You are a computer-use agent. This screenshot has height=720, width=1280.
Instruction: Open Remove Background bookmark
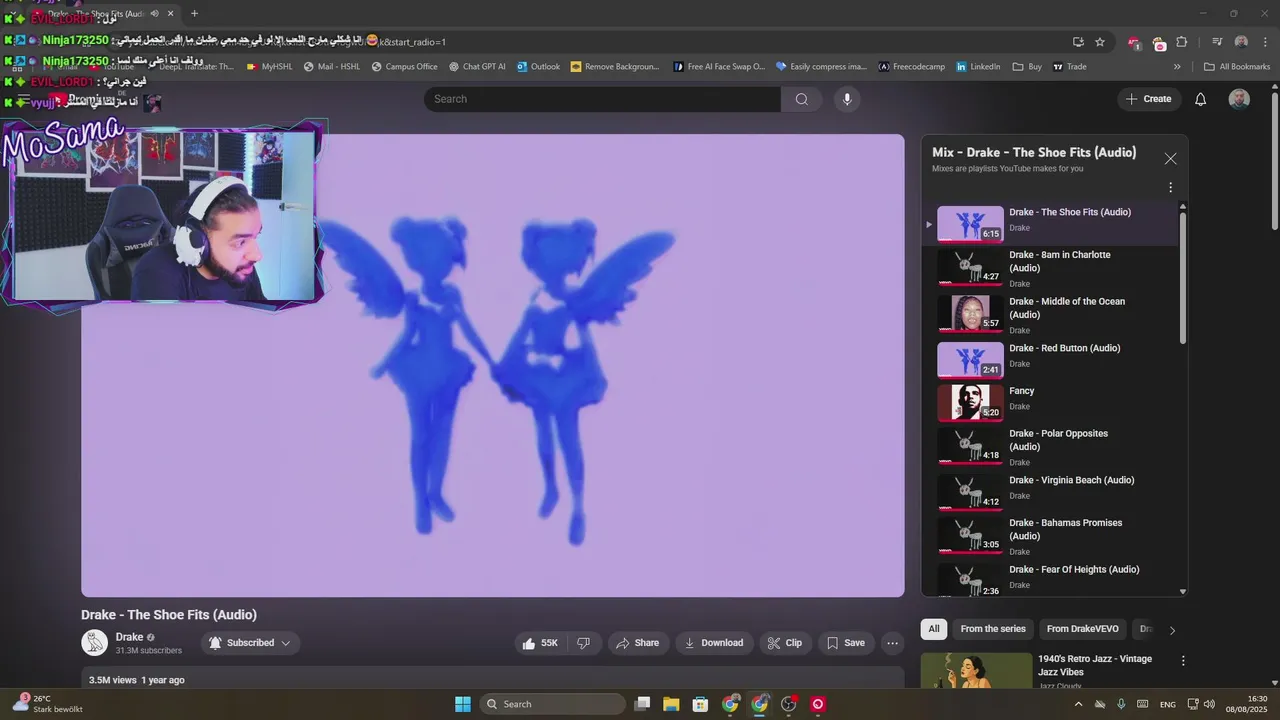coord(615,67)
